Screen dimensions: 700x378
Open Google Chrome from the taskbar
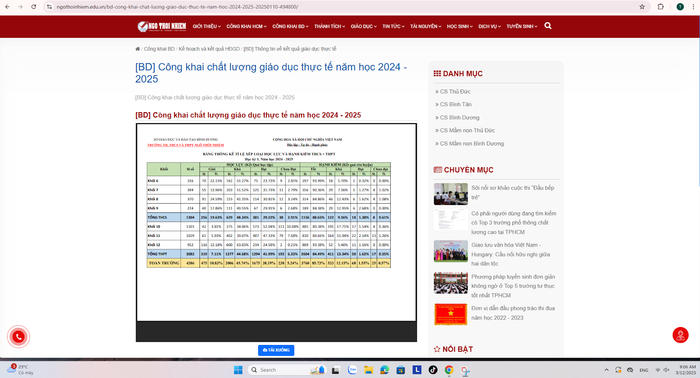pos(449,370)
